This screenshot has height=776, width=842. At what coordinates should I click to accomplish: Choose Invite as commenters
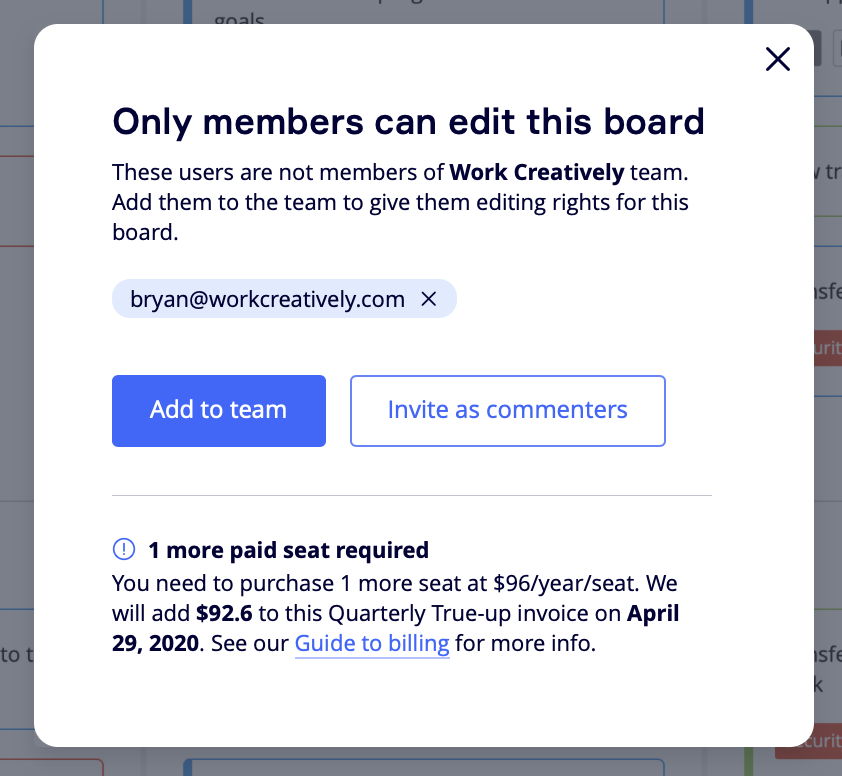coord(507,410)
